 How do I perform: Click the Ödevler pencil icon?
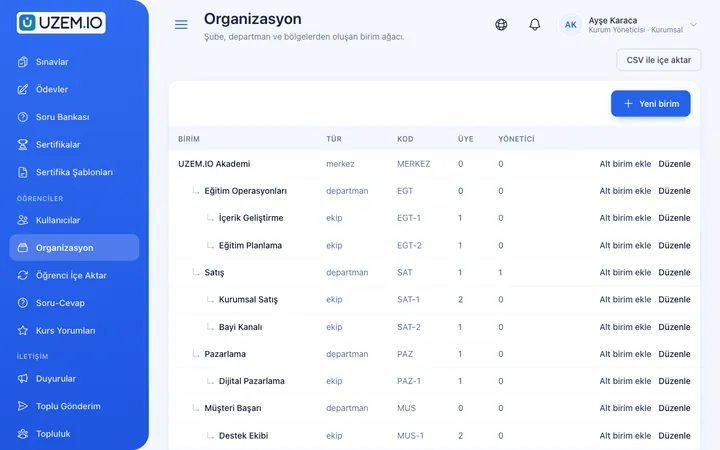point(22,90)
